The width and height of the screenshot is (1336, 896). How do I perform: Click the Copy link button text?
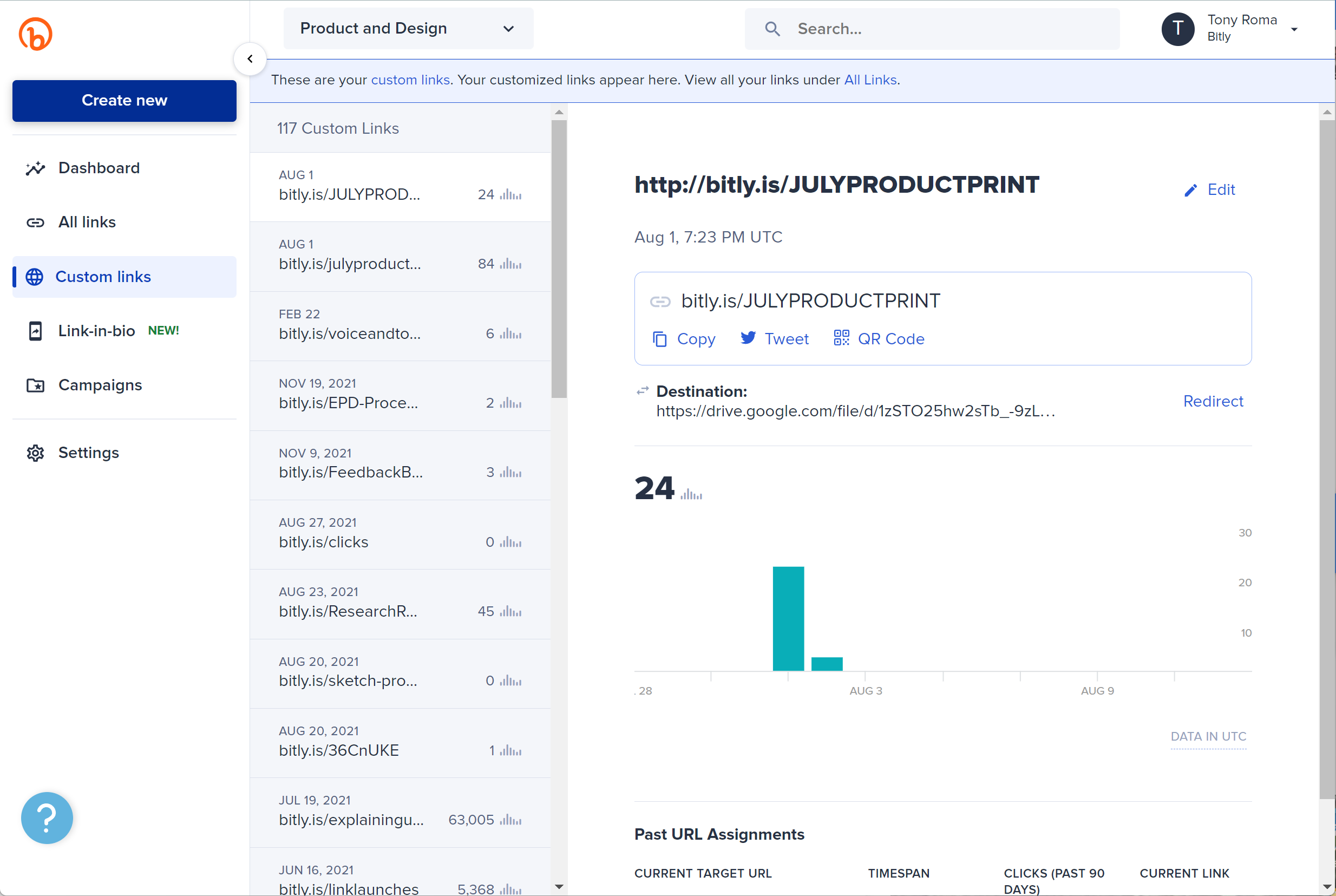(x=696, y=339)
